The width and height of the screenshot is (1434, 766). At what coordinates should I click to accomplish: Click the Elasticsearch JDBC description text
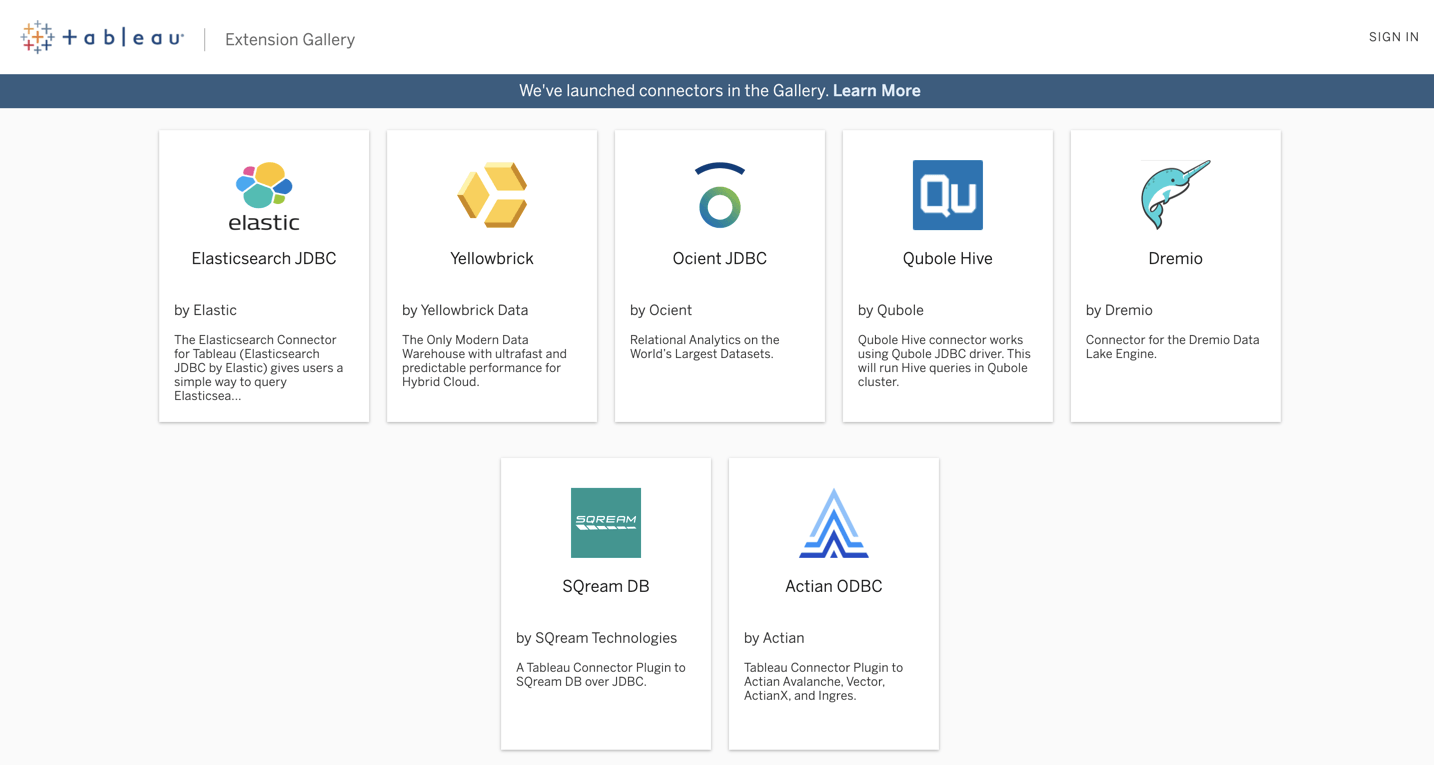point(259,367)
